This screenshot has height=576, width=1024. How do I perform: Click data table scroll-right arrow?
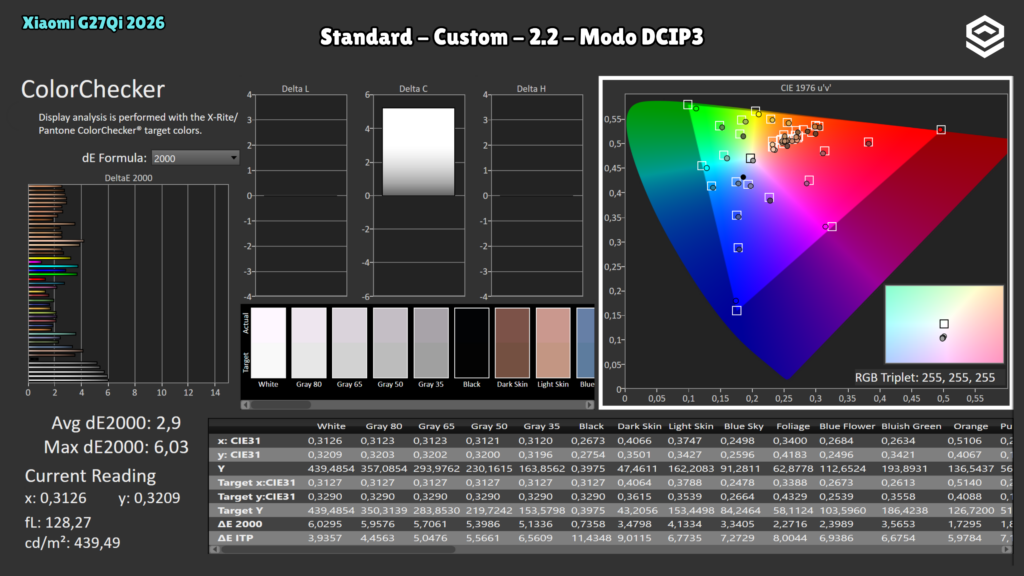pos(1006,550)
